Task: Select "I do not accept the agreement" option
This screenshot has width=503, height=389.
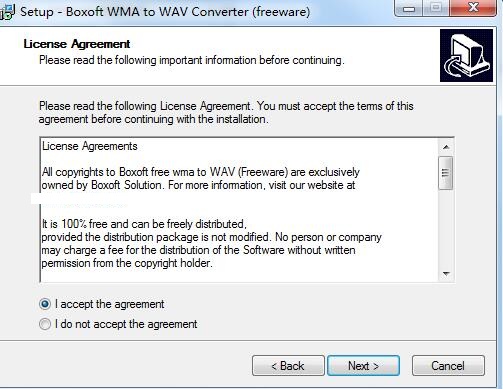Action: pos(45,324)
